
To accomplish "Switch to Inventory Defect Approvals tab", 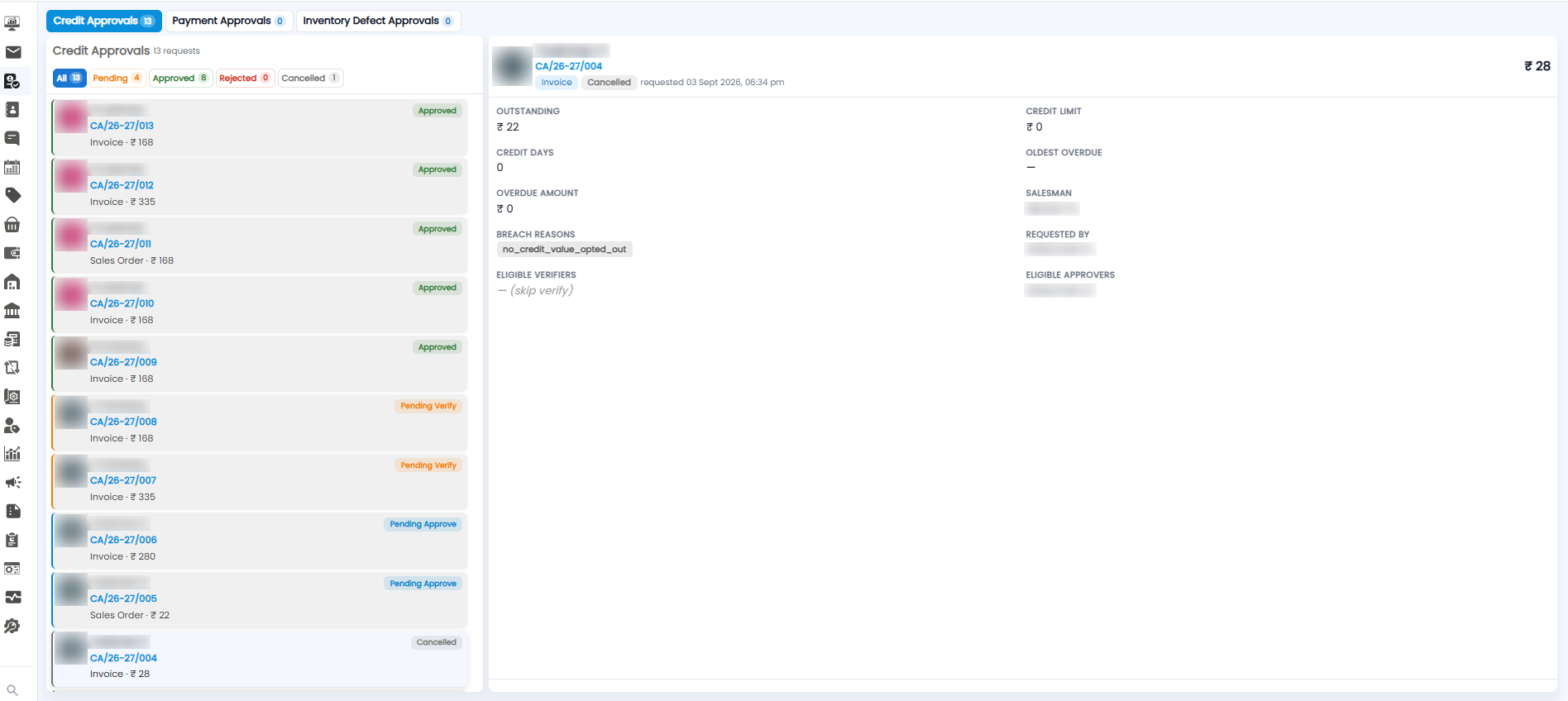I will pyautogui.click(x=378, y=21).
